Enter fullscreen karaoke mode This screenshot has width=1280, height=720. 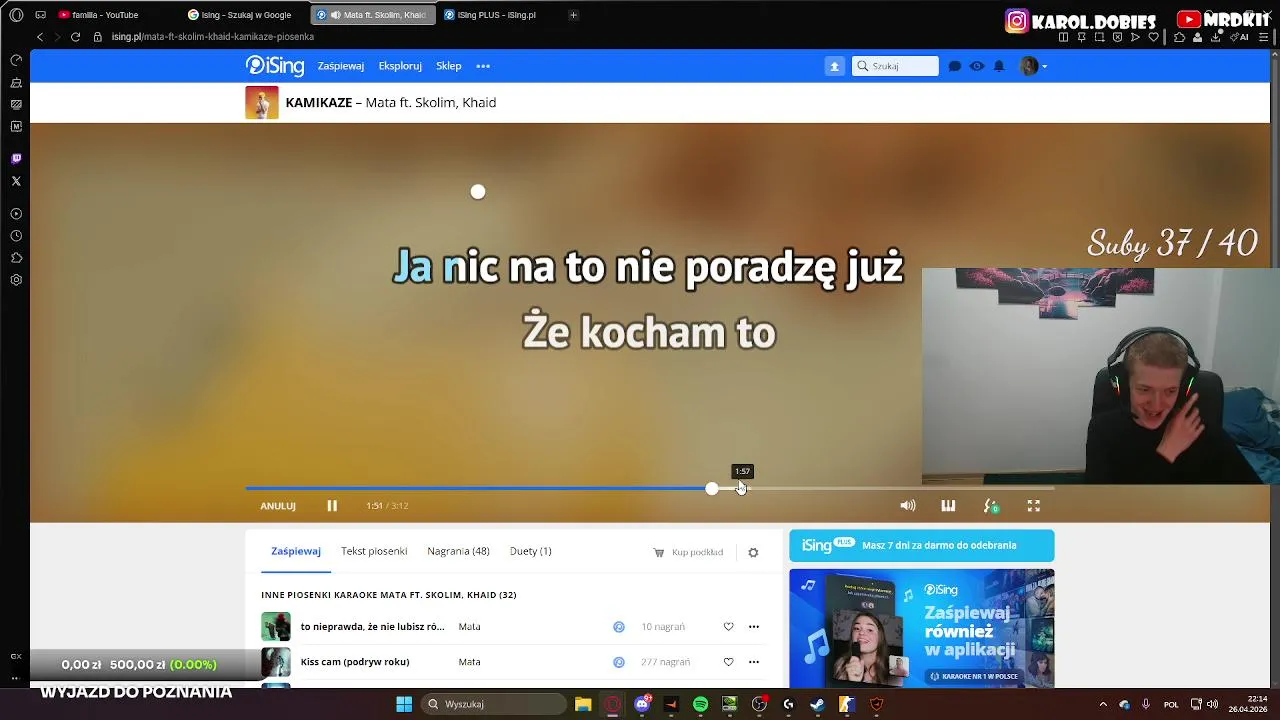click(x=1034, y=506)
